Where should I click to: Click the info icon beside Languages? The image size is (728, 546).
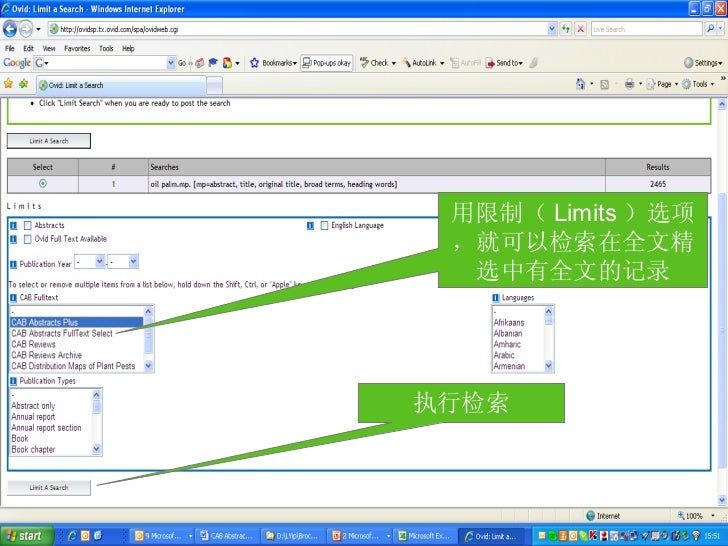pos(495,298)
